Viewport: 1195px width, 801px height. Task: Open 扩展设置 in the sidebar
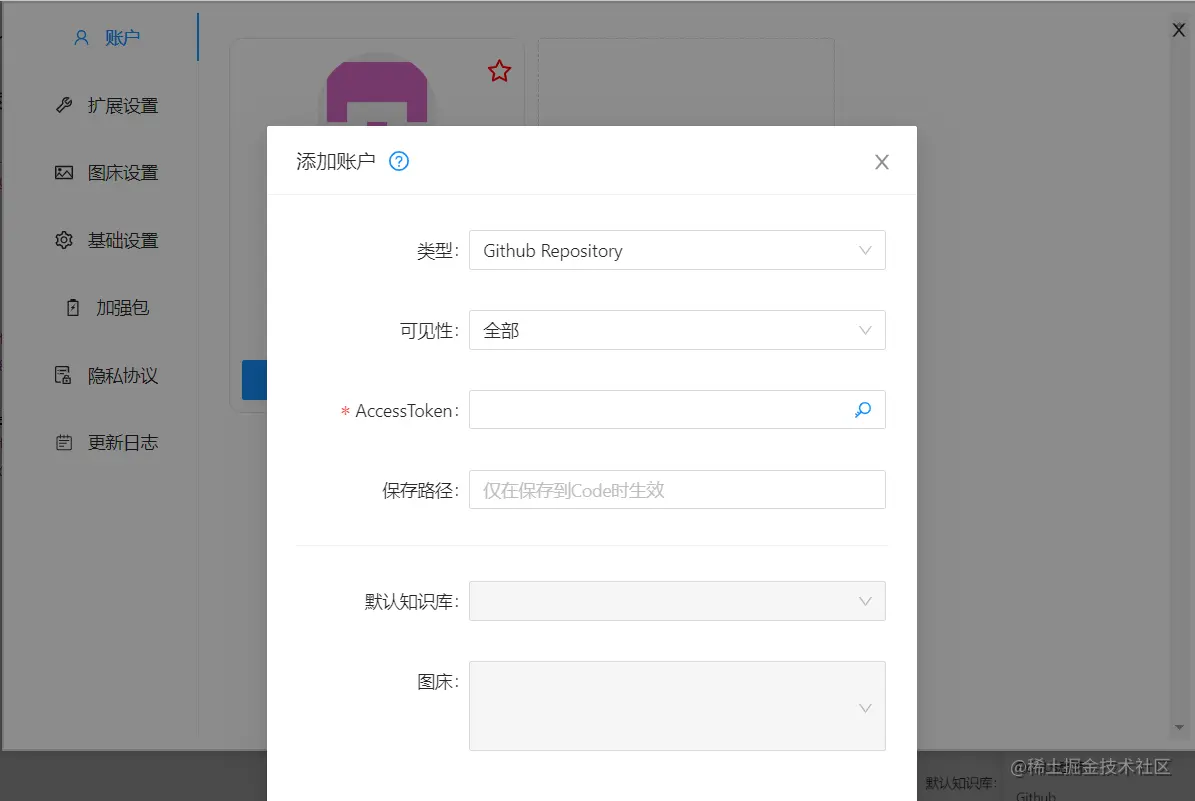coord(107,105)
